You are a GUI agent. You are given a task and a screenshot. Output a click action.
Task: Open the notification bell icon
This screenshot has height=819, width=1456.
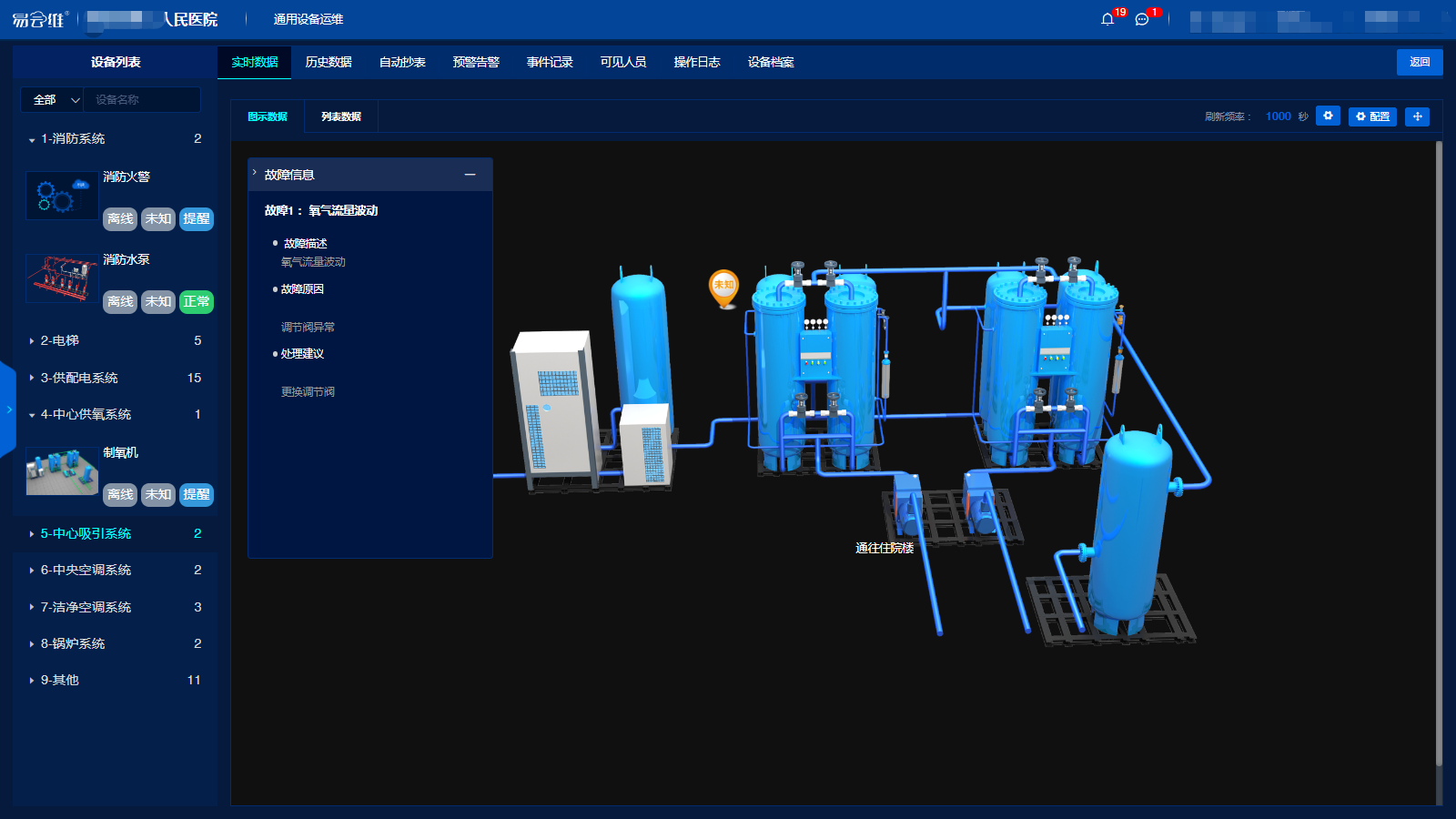(x=1107, y=19)
